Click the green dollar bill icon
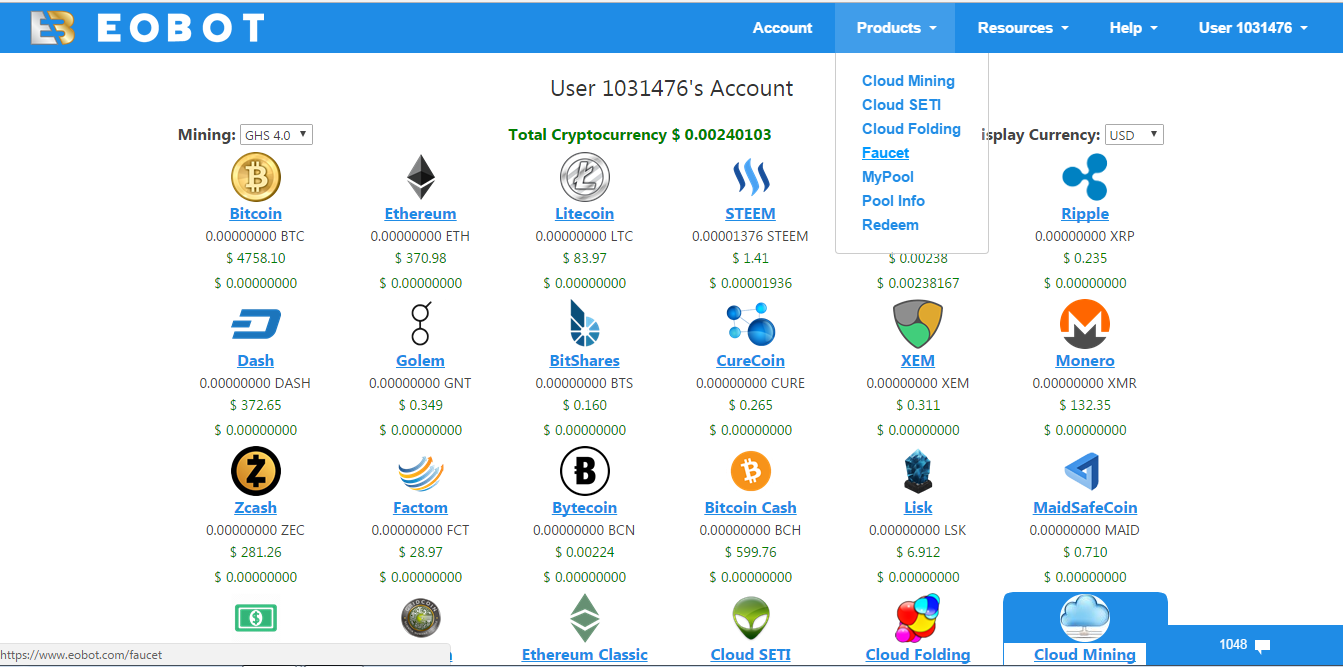1343x667 pixels. click(x=256, y=618)
